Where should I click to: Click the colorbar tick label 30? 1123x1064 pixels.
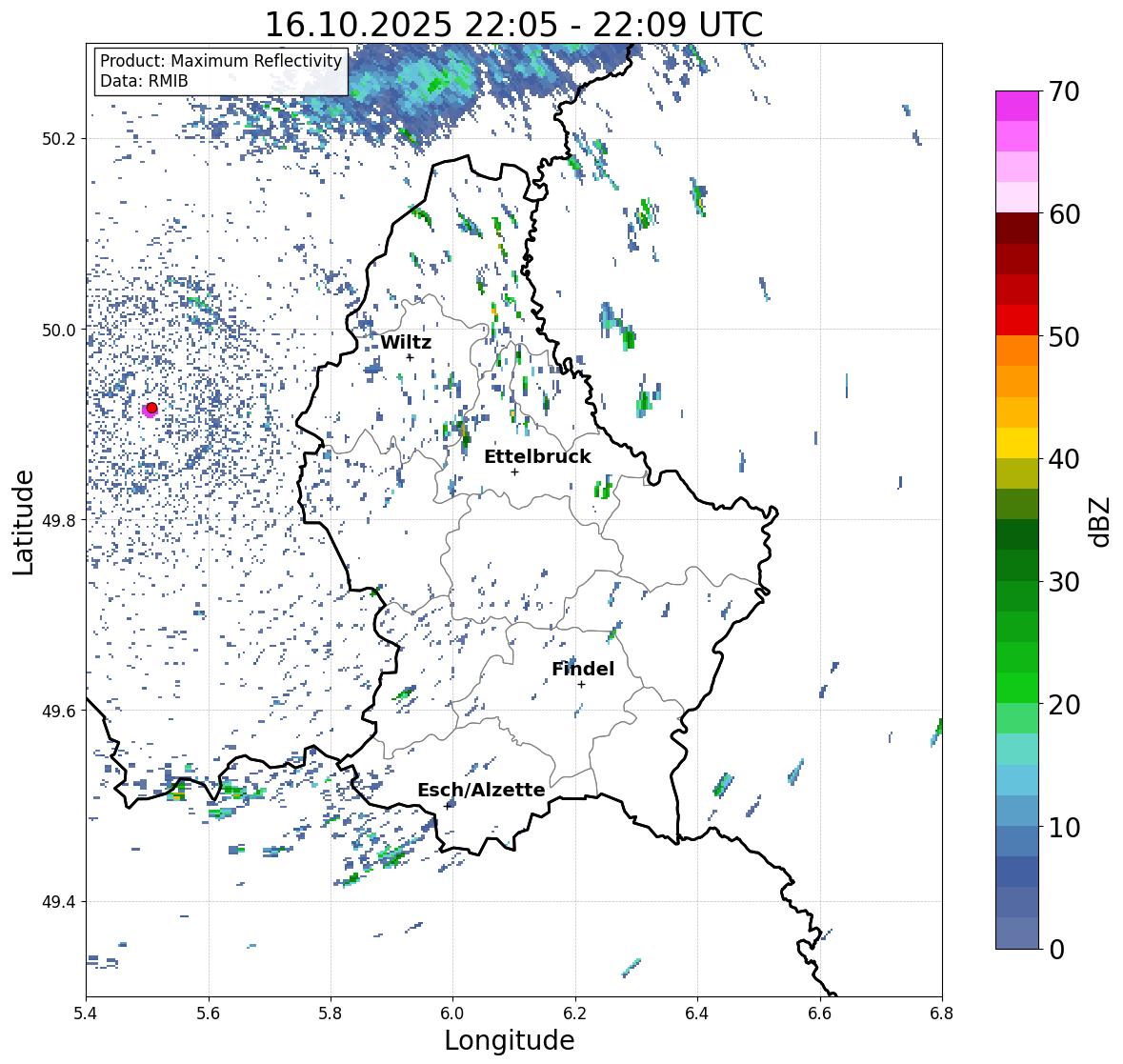click(x=1064, y=582)
